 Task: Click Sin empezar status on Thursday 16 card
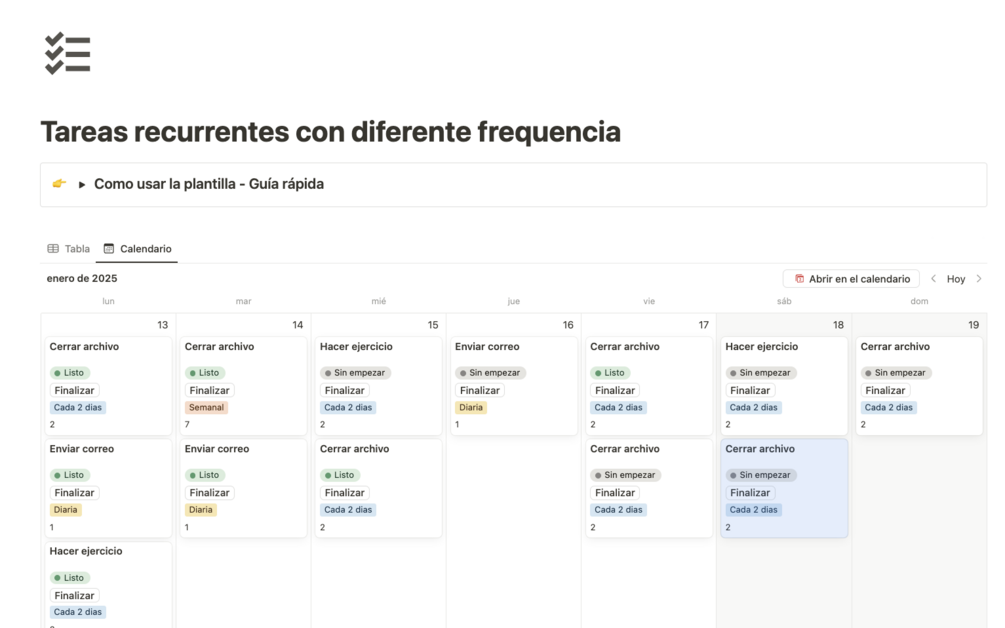(x=490, y=373)
